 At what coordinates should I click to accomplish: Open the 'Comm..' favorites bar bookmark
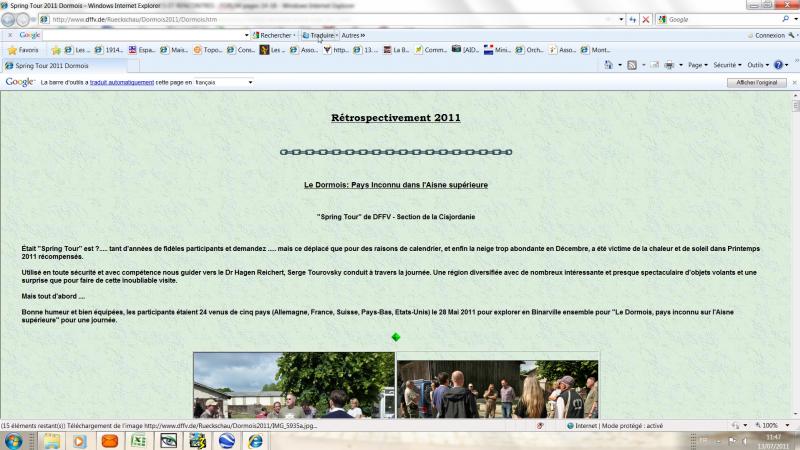pyautogui.click(x=431, y=50)
